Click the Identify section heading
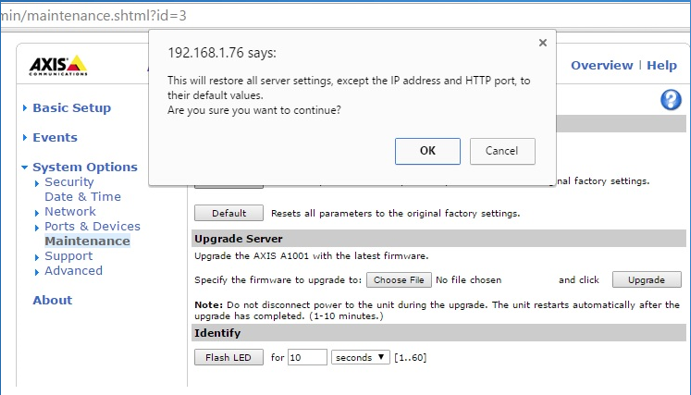The image size is (691, 395). pyautogui.click(x=218, y=333)
